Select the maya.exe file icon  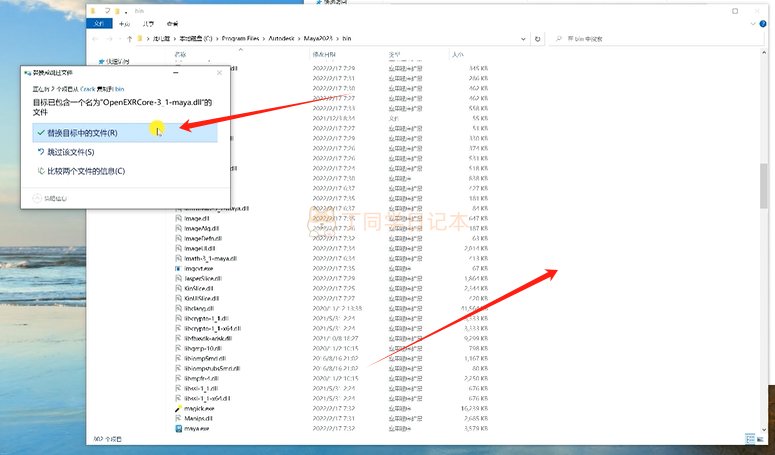[x=177, y=428]
